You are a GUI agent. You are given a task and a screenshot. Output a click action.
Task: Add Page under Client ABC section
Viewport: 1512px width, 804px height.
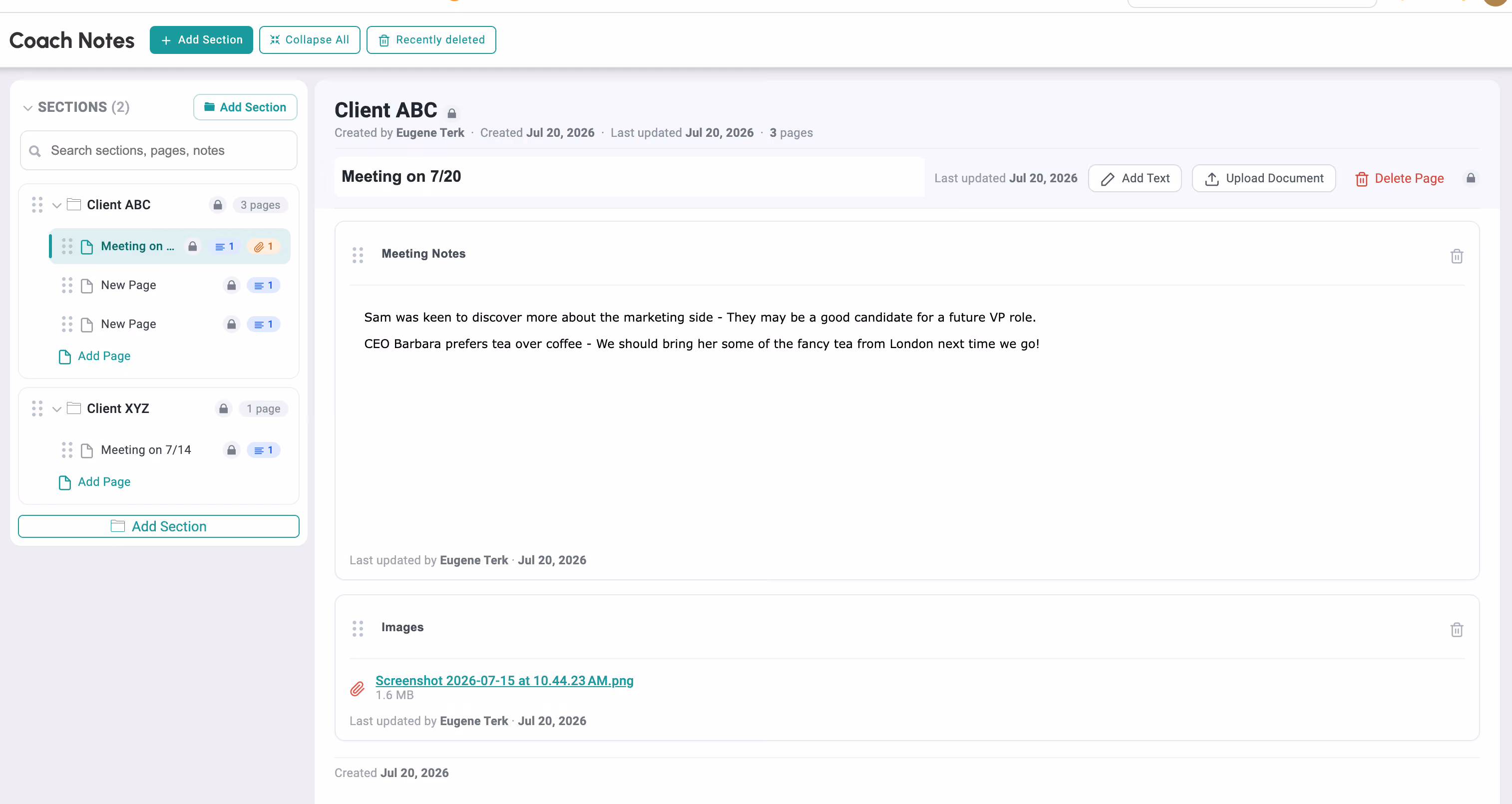point(94,356)
